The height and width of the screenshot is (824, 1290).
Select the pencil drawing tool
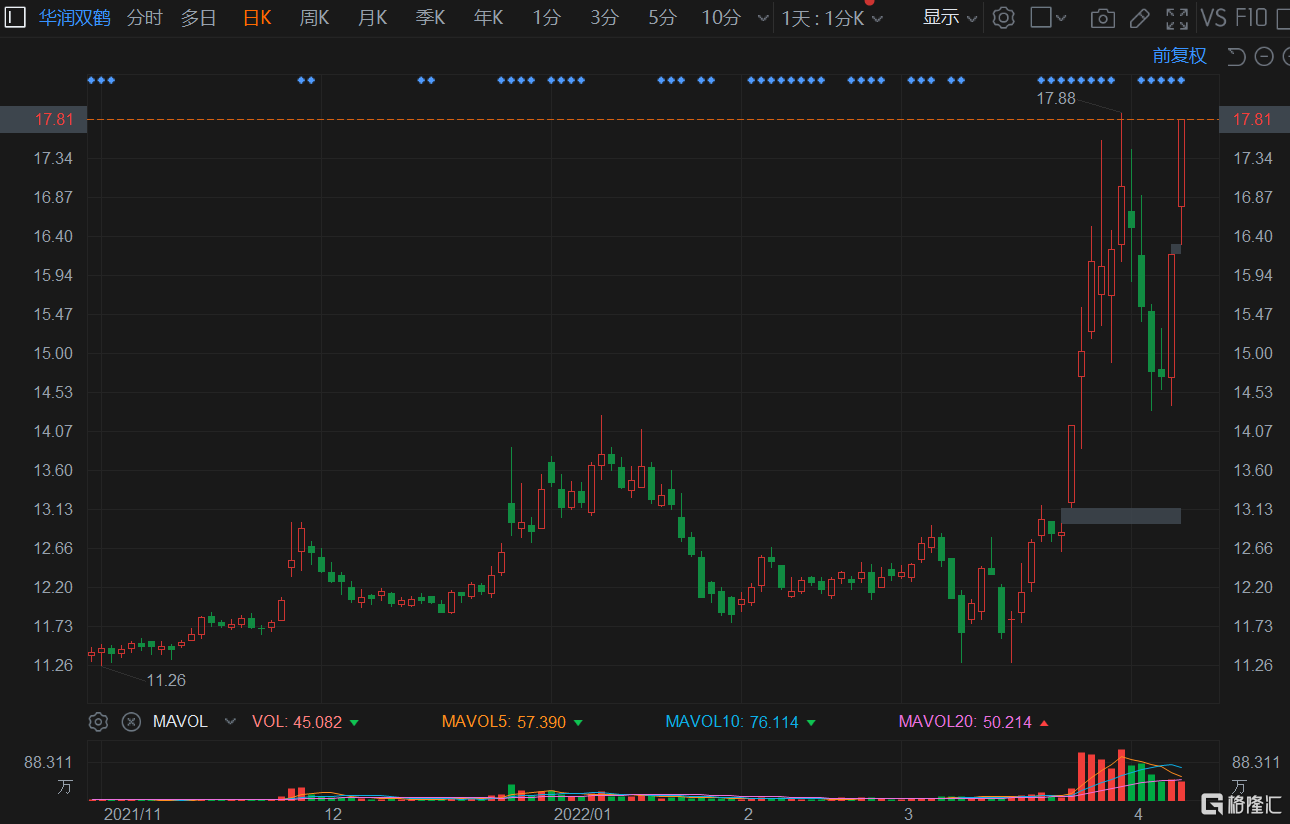point(1139,18)
